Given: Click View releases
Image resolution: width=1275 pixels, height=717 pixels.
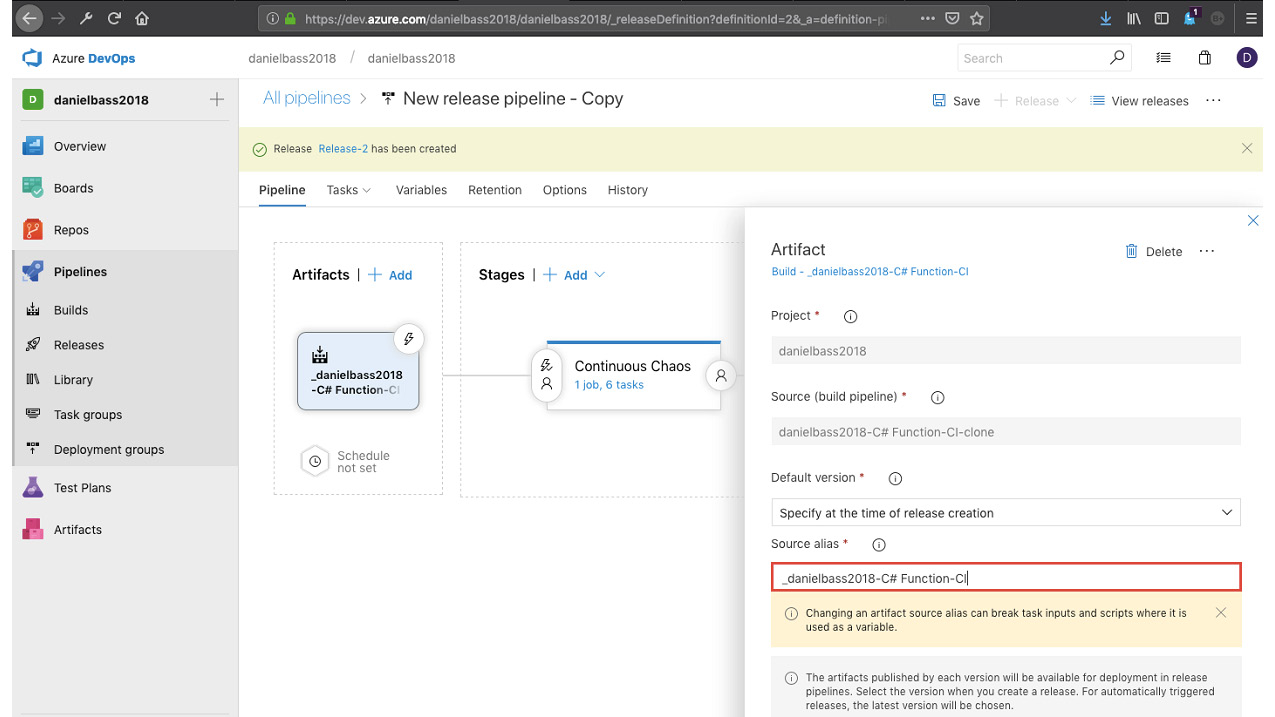Looking at the screenshot, I should [x=1139, y=101].
